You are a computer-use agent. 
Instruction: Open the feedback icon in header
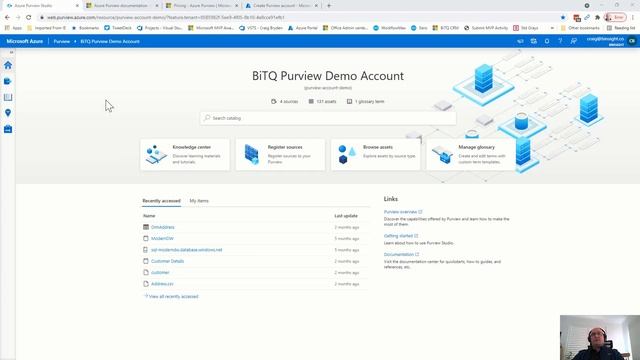pyautogui.click(x=573, y=41)
